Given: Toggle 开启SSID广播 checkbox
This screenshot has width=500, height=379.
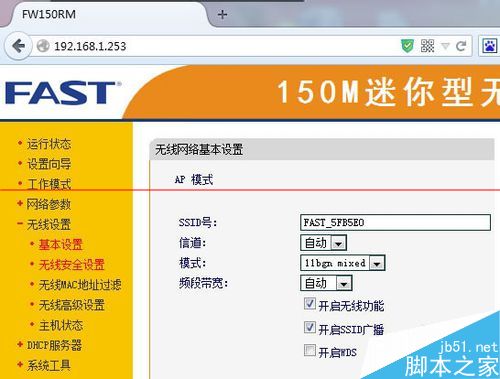Looking at the screenshot, I should 310,327.
